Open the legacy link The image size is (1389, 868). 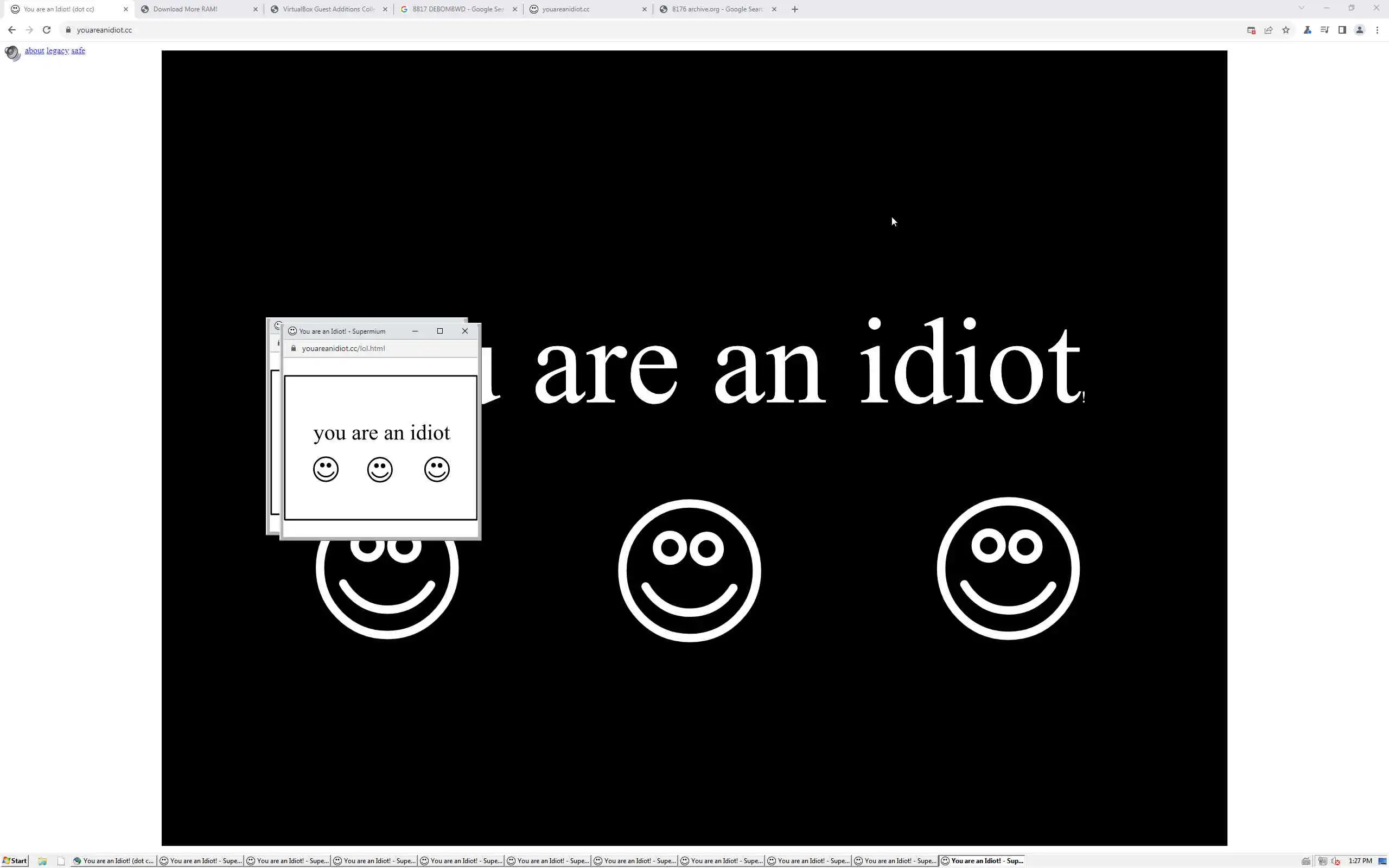[58, 50]
